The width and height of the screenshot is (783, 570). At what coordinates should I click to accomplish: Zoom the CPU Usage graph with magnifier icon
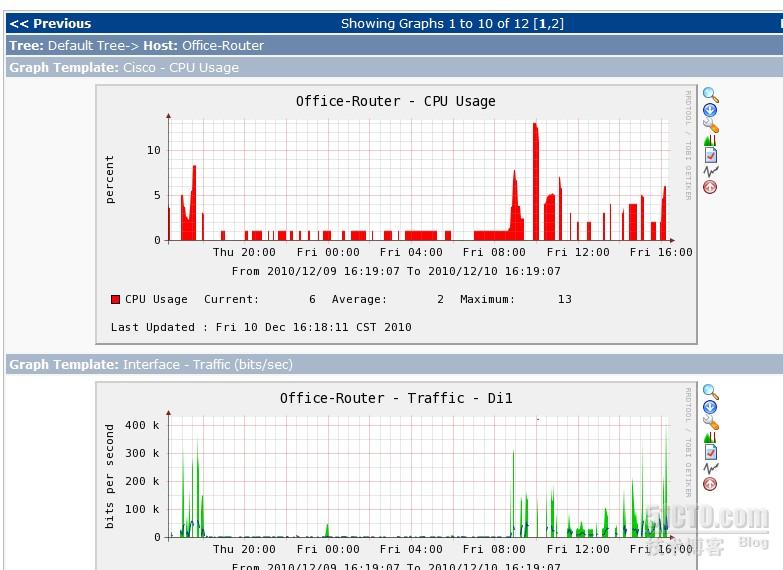[x=711, y=94]
